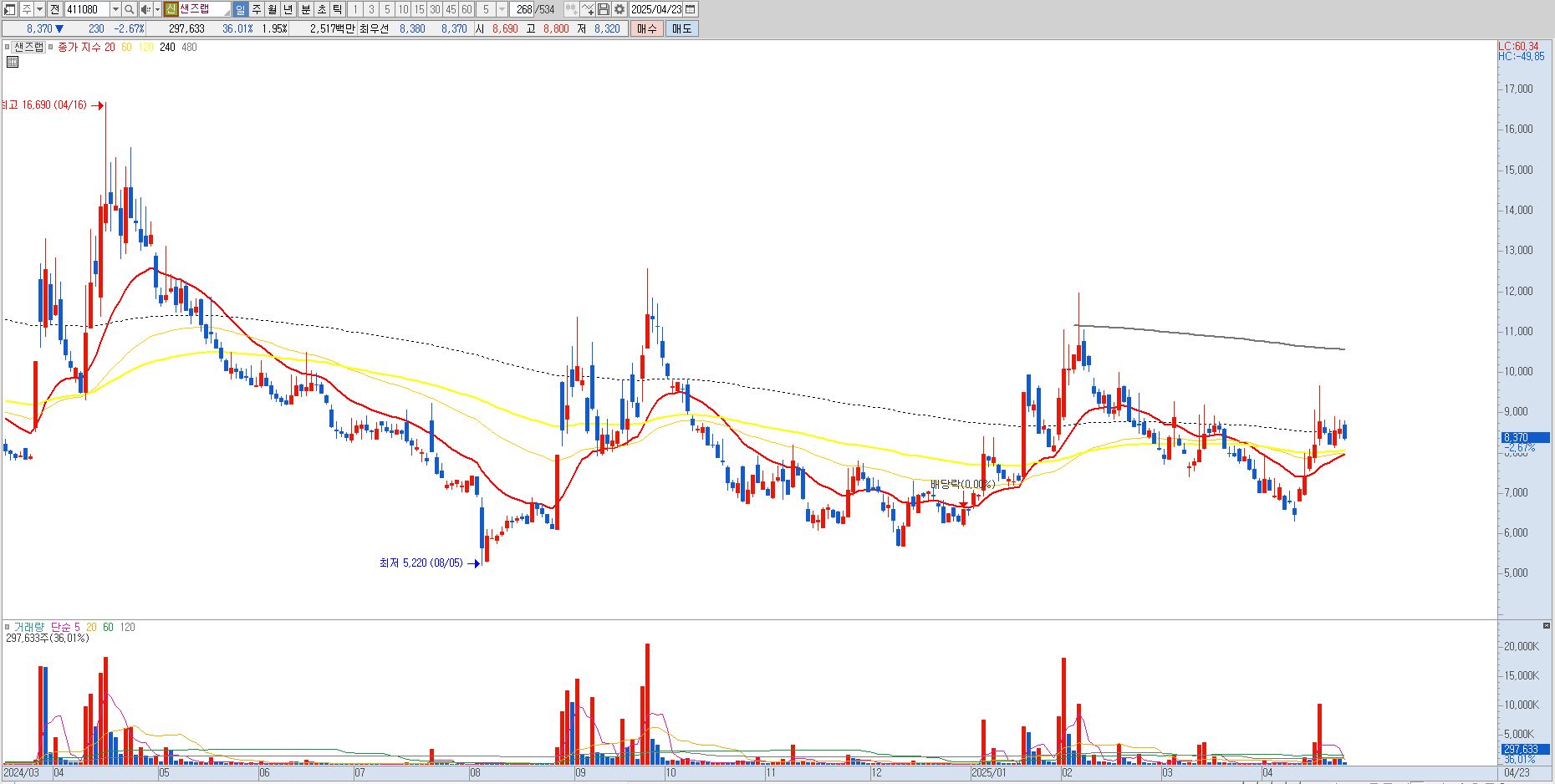This screenshot has width=1555, height=784.
Task: Expand the stock code history dropdown
Action: pyautogui.click(x=115, y=9)
